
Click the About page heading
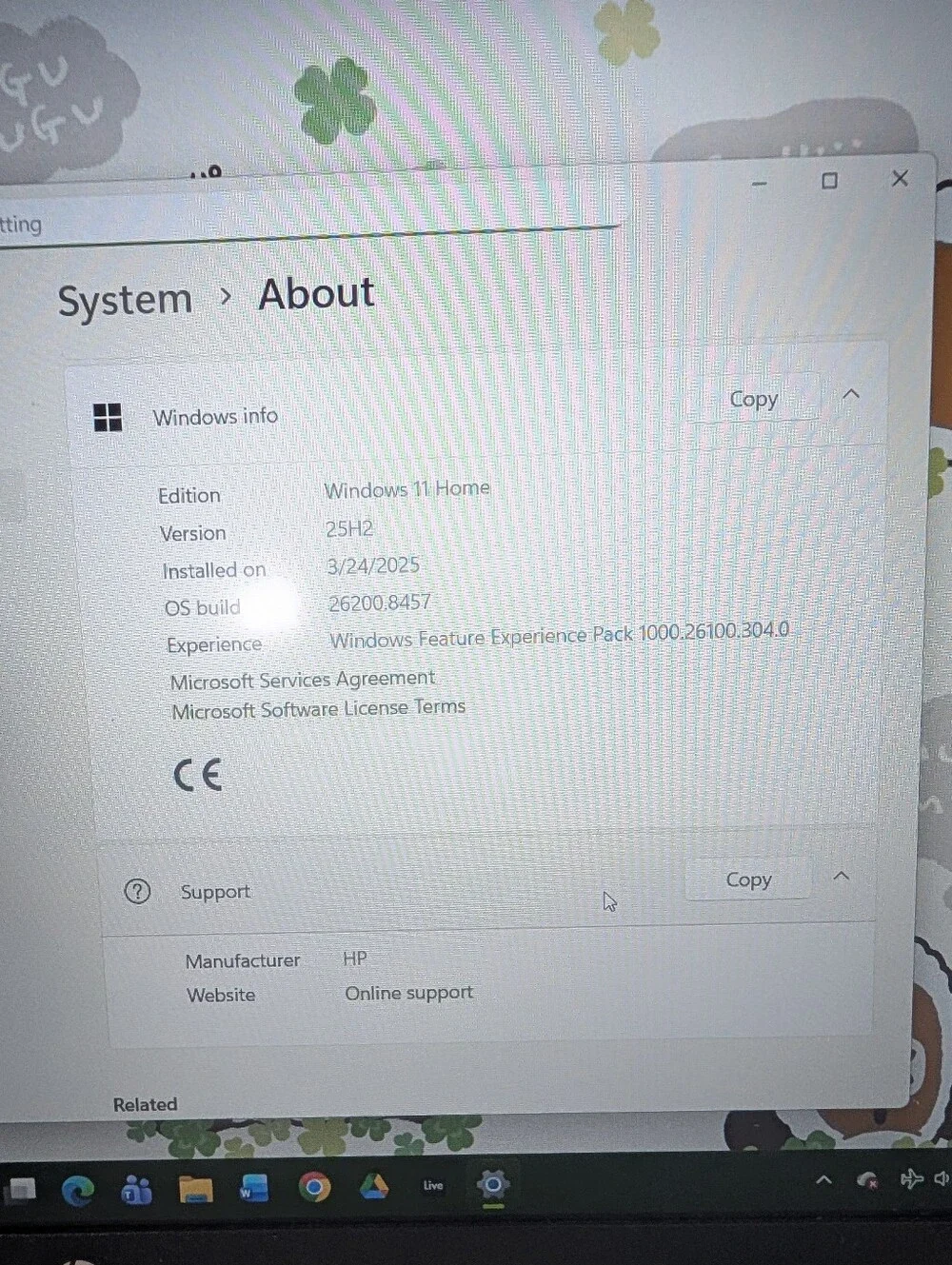point(317,294)
